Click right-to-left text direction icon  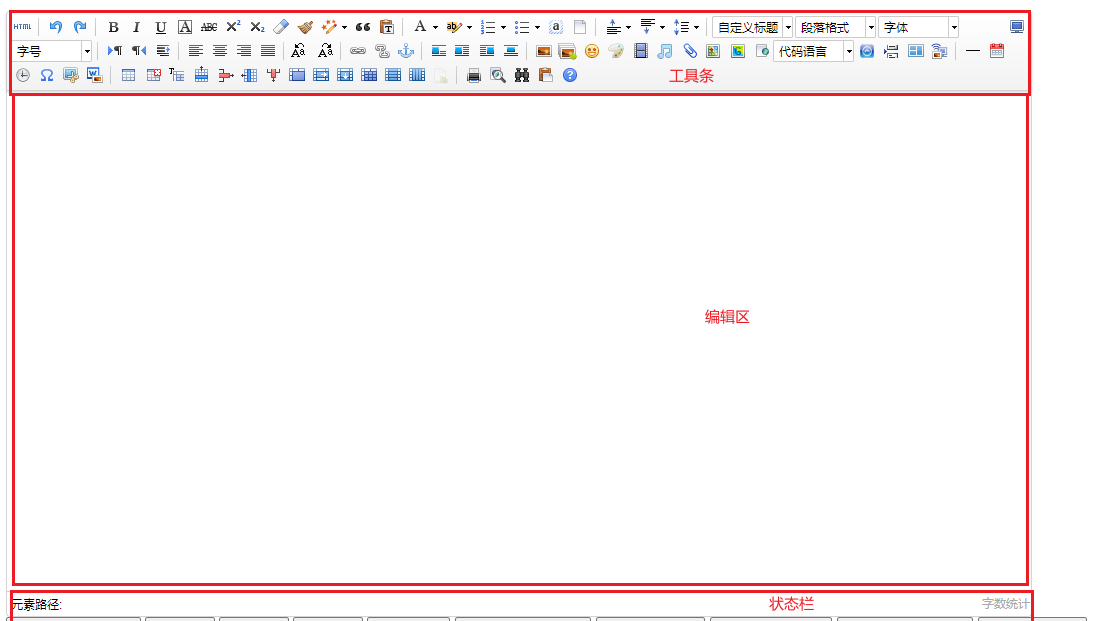(x=139, y=51)
